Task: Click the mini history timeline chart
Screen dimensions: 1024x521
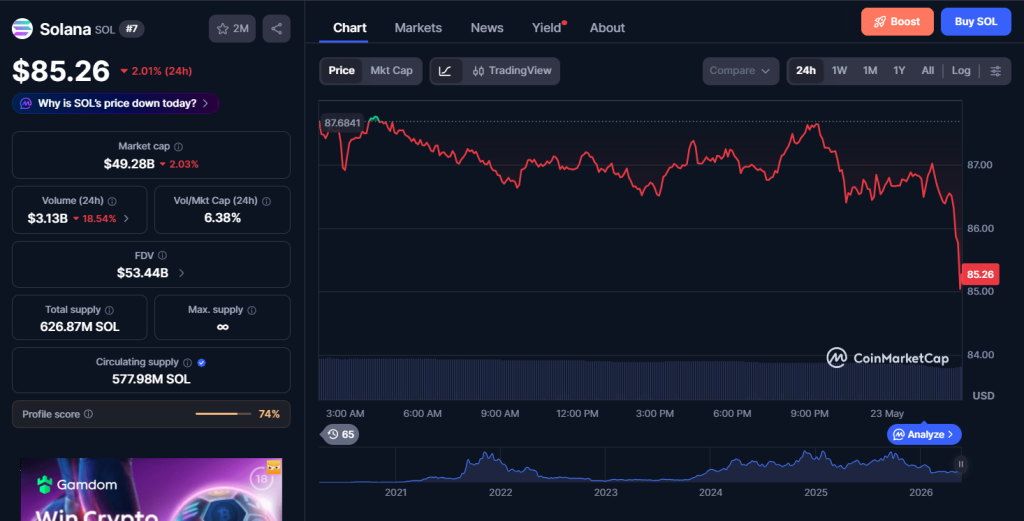Action: point(640,465)
